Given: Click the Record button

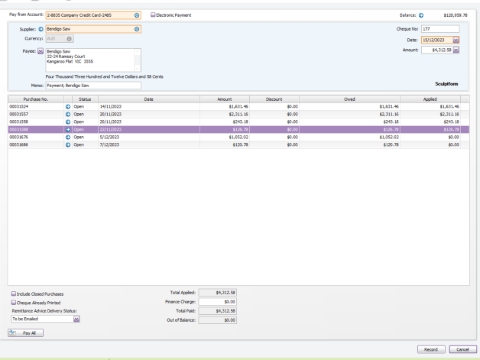Looking at the screenshot, I should coord(431,349).
